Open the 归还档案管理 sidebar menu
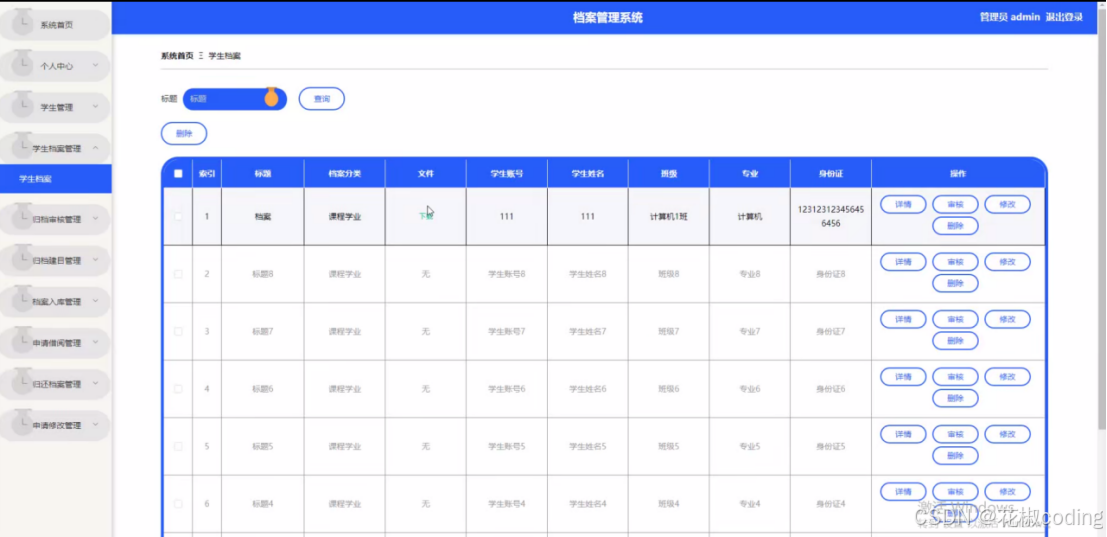The image size is (1107, 537). click(55, 384)
